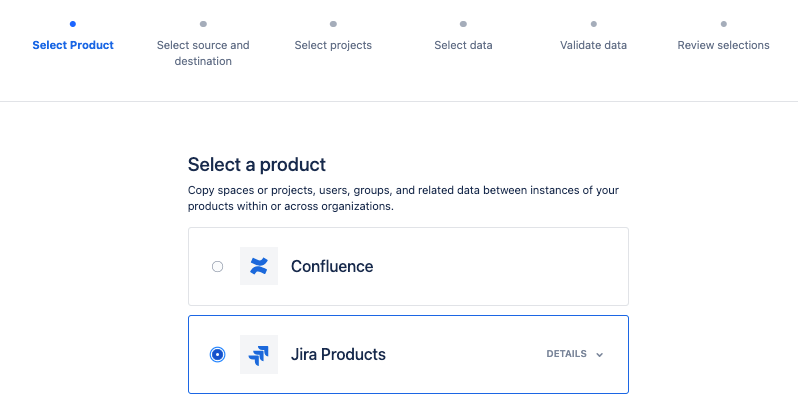This screenshot has height=408, width=798.
Task: Click the Confluence logo icon
Action: coord(259,266)
